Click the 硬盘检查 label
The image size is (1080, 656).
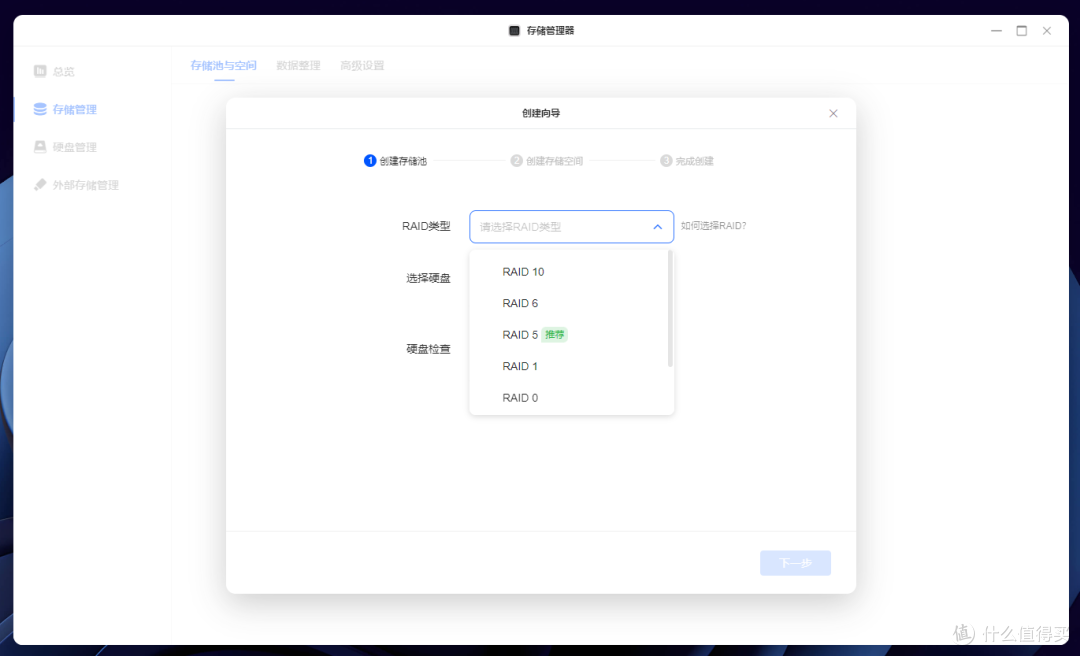point(428,349)
